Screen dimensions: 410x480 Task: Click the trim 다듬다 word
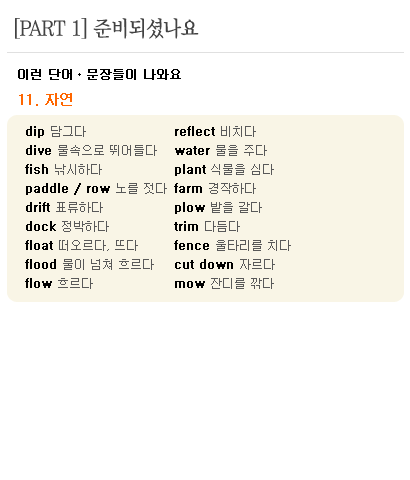pos(207,226)
